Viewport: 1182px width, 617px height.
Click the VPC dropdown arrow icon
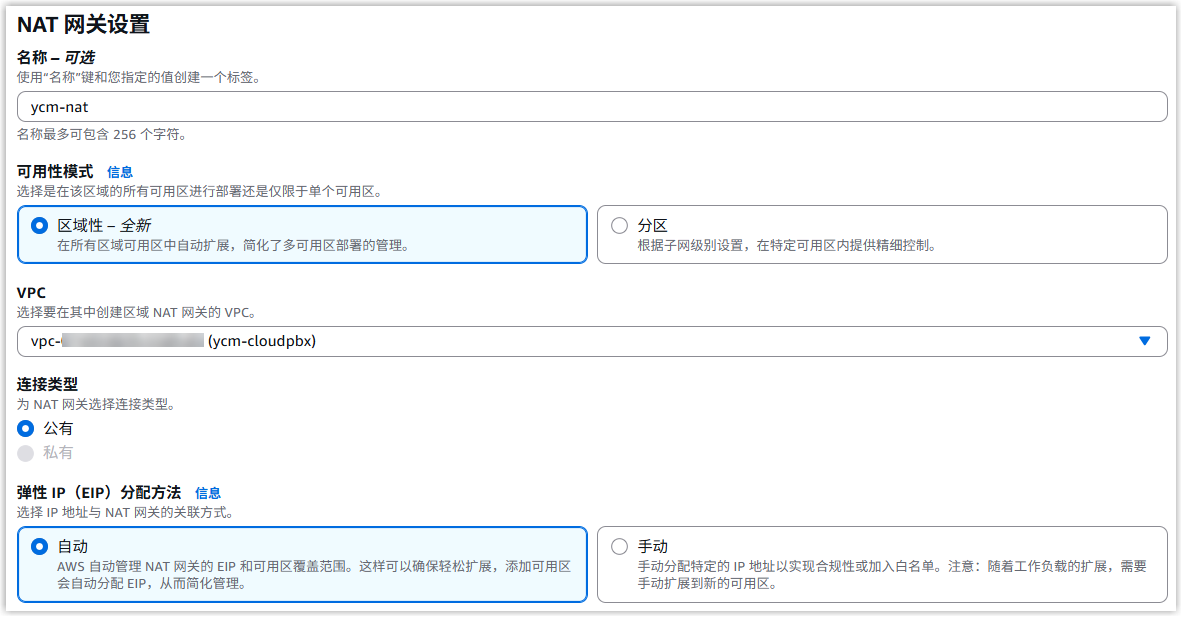point(1145,341)
